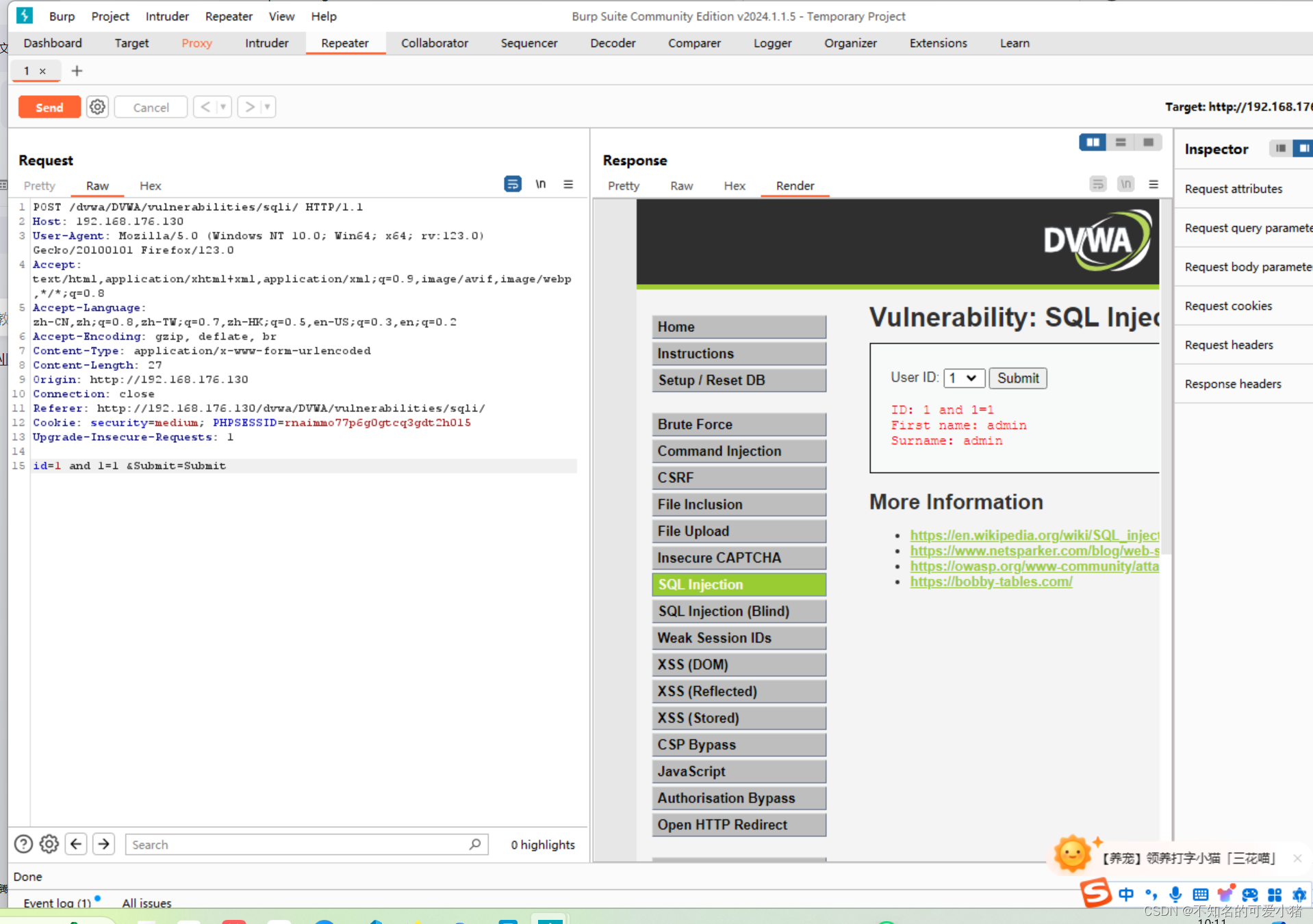
Task: Click the id=1 and 1=1 body line
Action: (304, 465)
